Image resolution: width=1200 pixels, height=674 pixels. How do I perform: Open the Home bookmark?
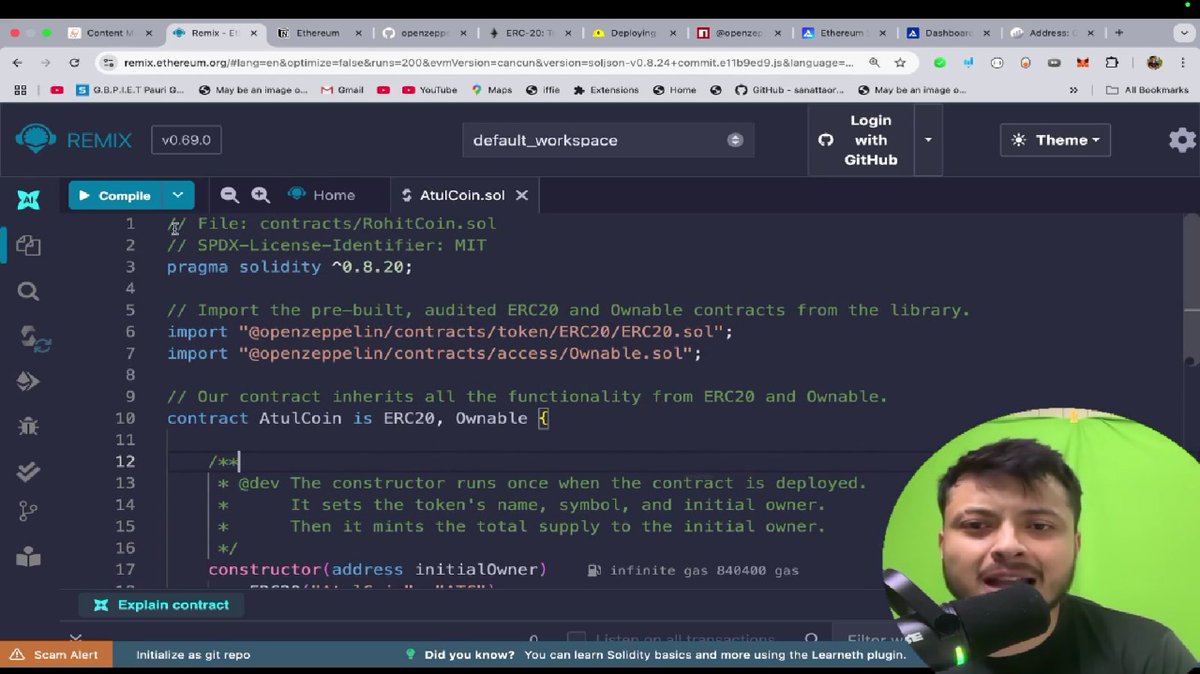673,90
